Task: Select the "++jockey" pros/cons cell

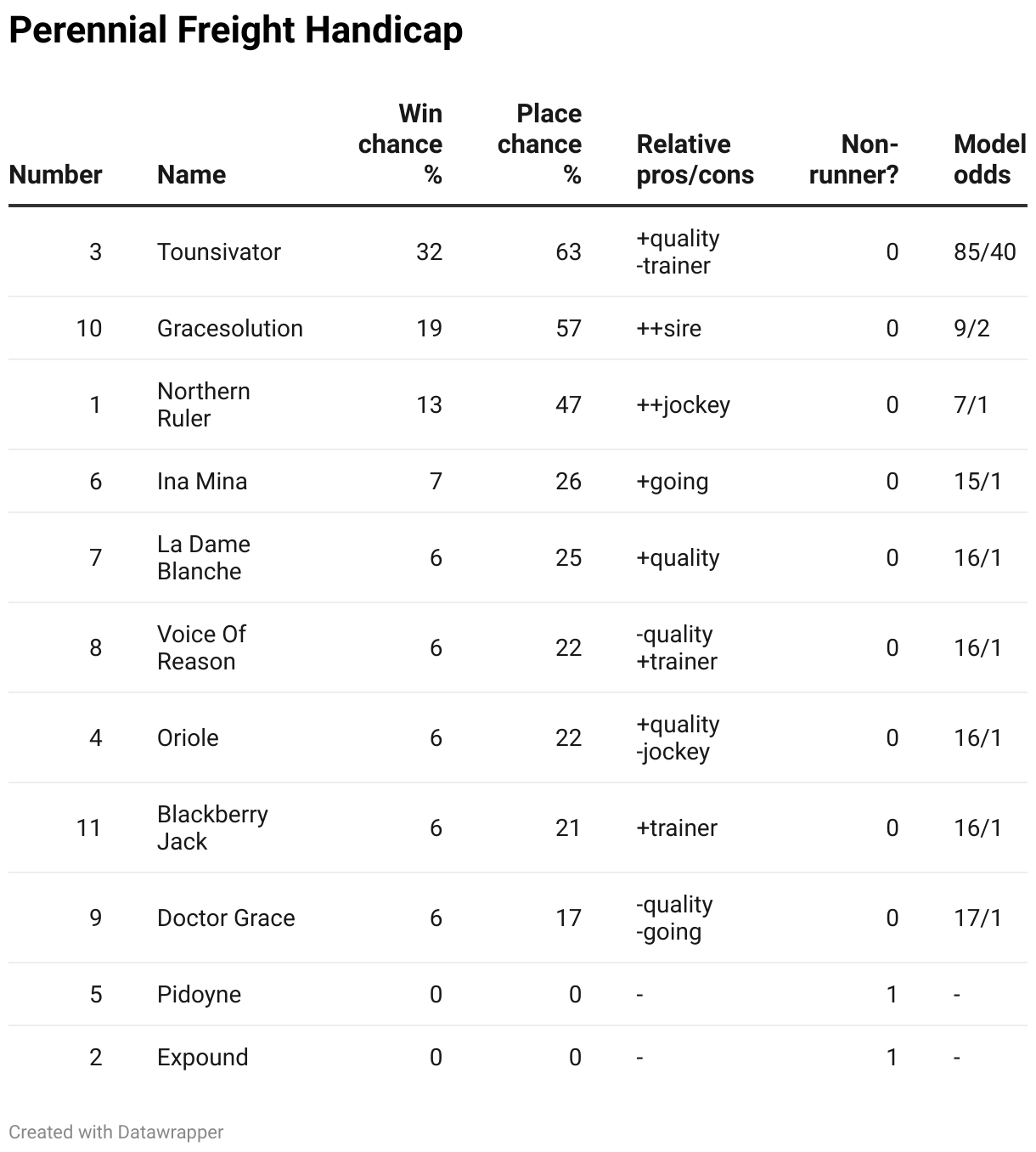Action: point(683,404)
